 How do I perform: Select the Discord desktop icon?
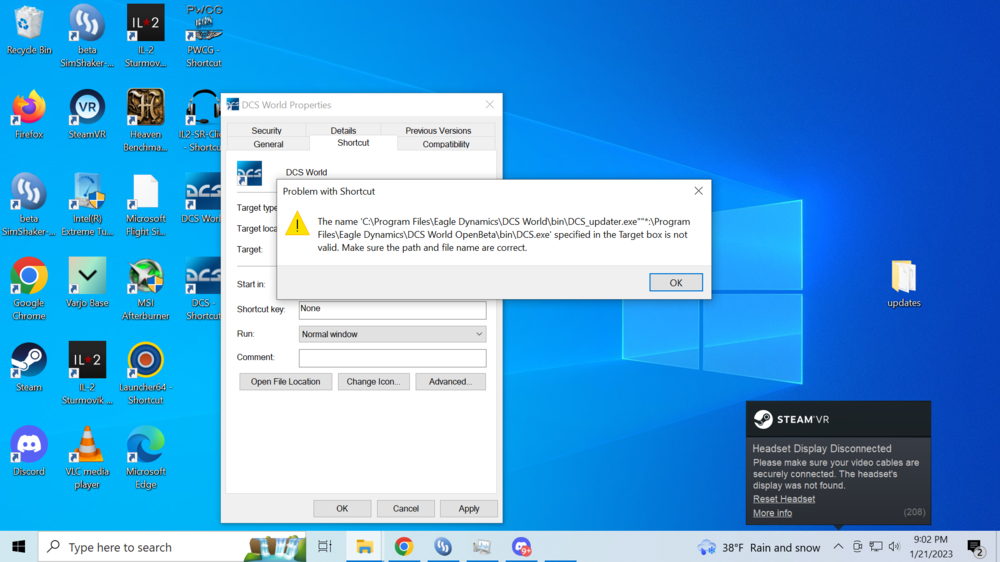point(29,451)
